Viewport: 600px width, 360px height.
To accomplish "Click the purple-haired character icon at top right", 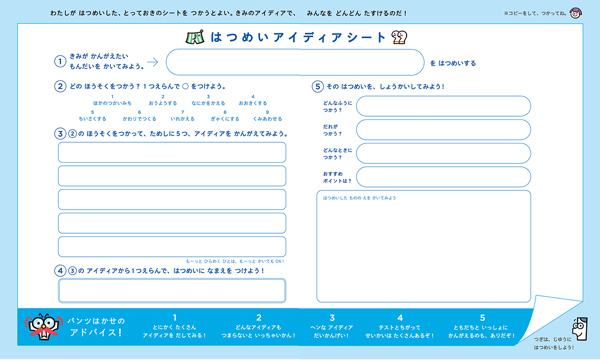I will click(575, 13).
